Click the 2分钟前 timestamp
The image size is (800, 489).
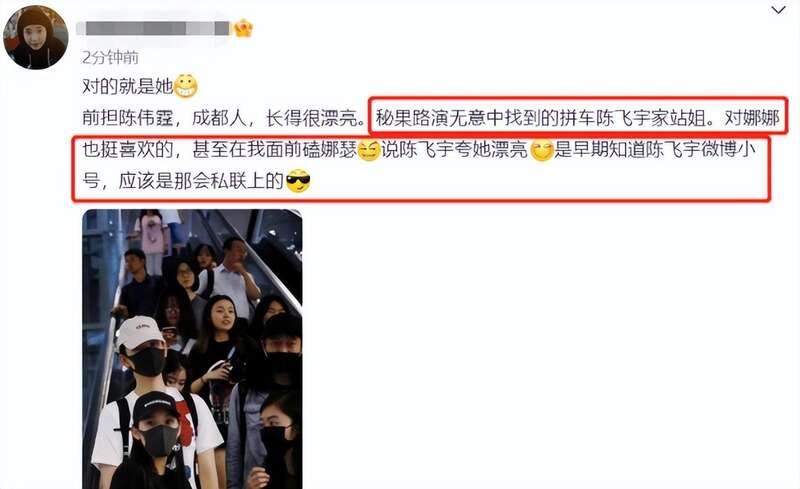[x=110, y=57]
